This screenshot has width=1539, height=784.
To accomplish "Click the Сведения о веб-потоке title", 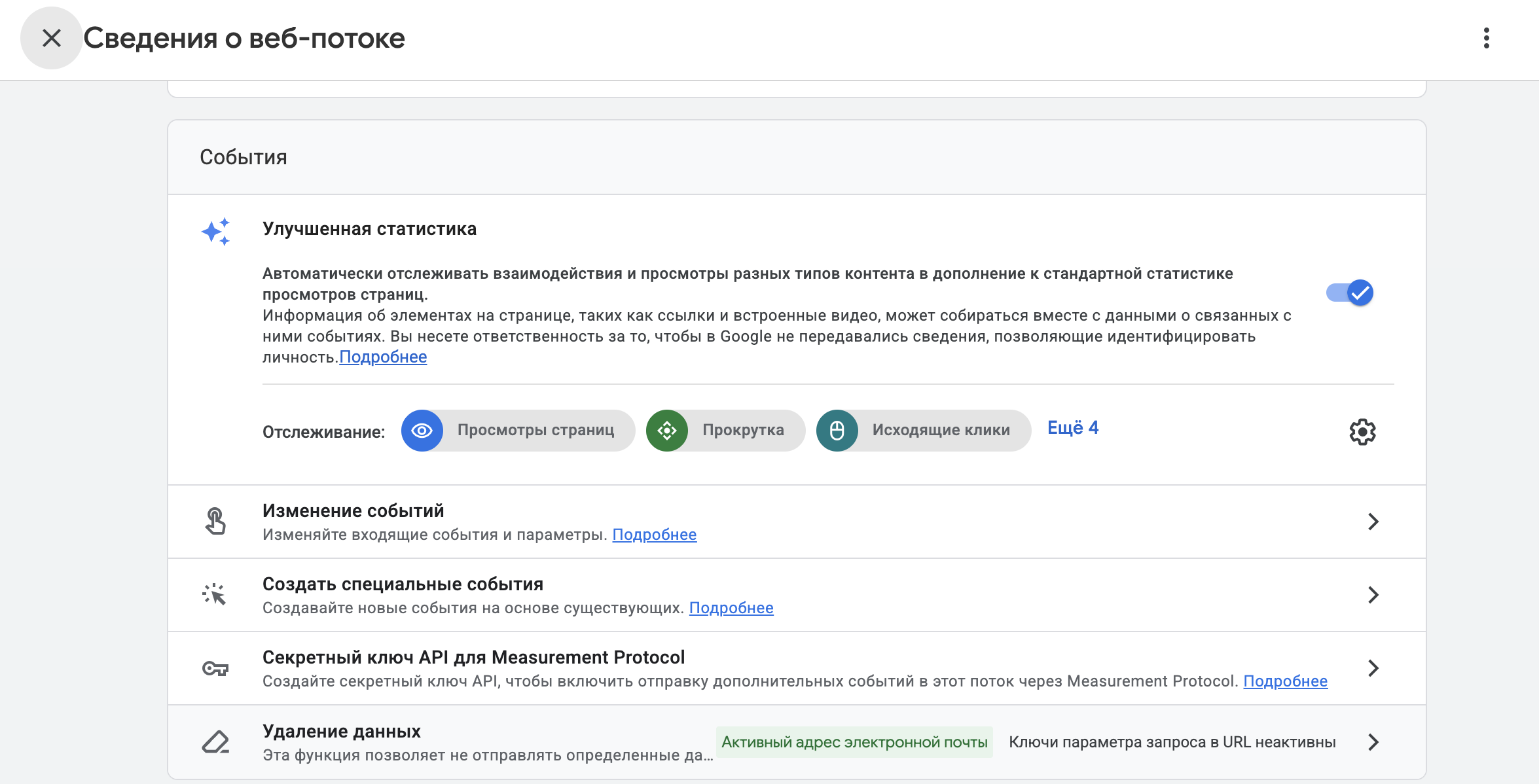I will click(x=244, y=38).
